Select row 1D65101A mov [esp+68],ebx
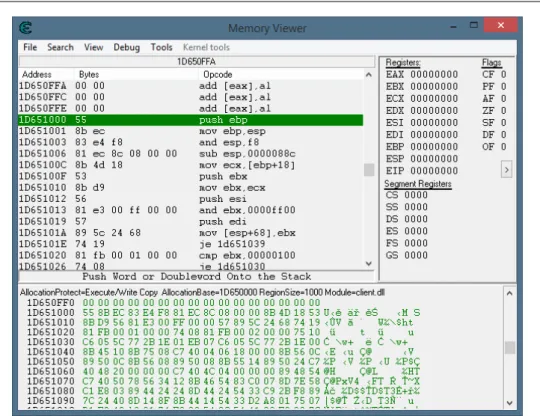The image size is (540, 416). pos(191,233)
